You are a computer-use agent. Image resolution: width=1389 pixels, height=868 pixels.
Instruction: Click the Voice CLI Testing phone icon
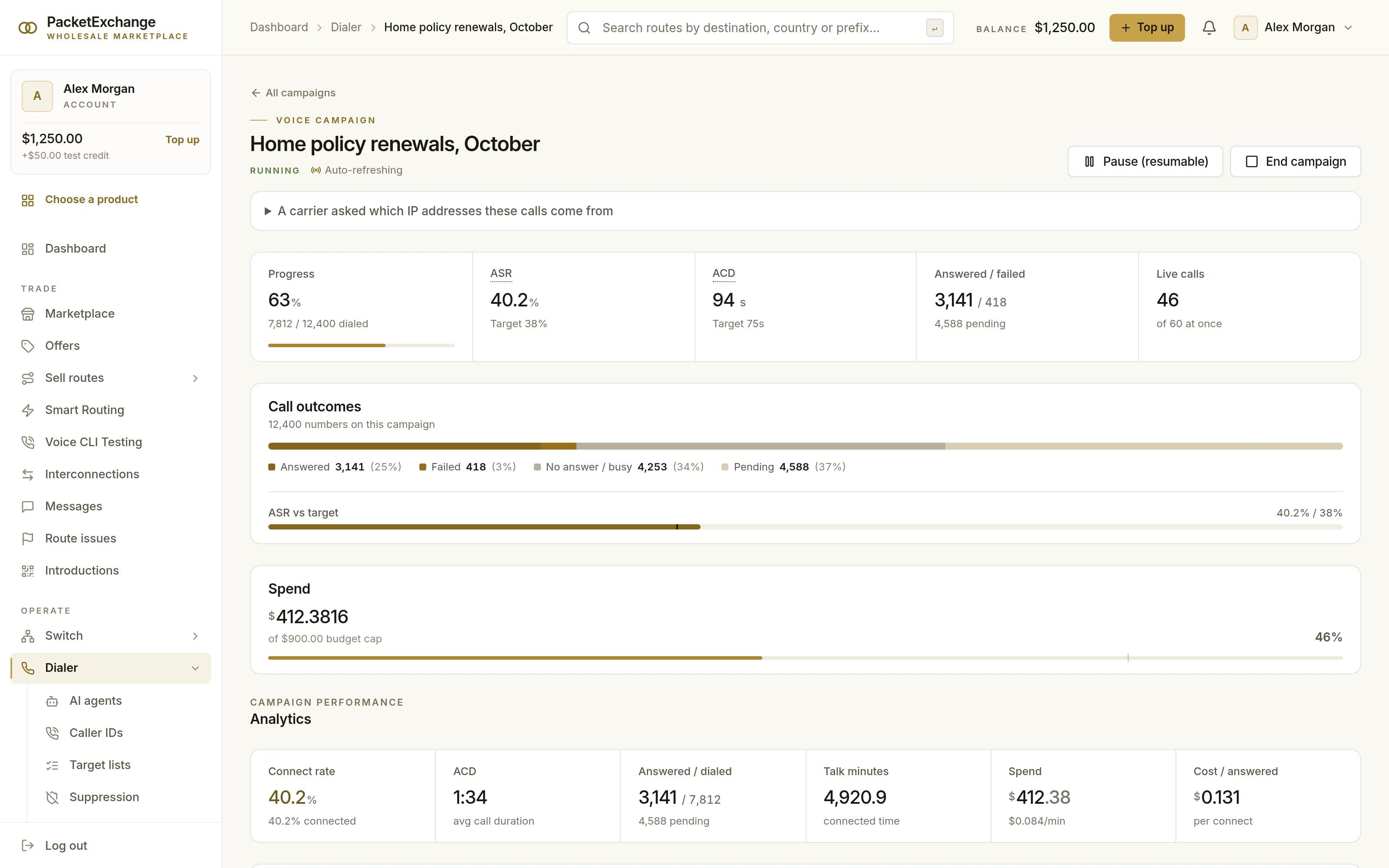pyautogui.click(x=27, y=443)
